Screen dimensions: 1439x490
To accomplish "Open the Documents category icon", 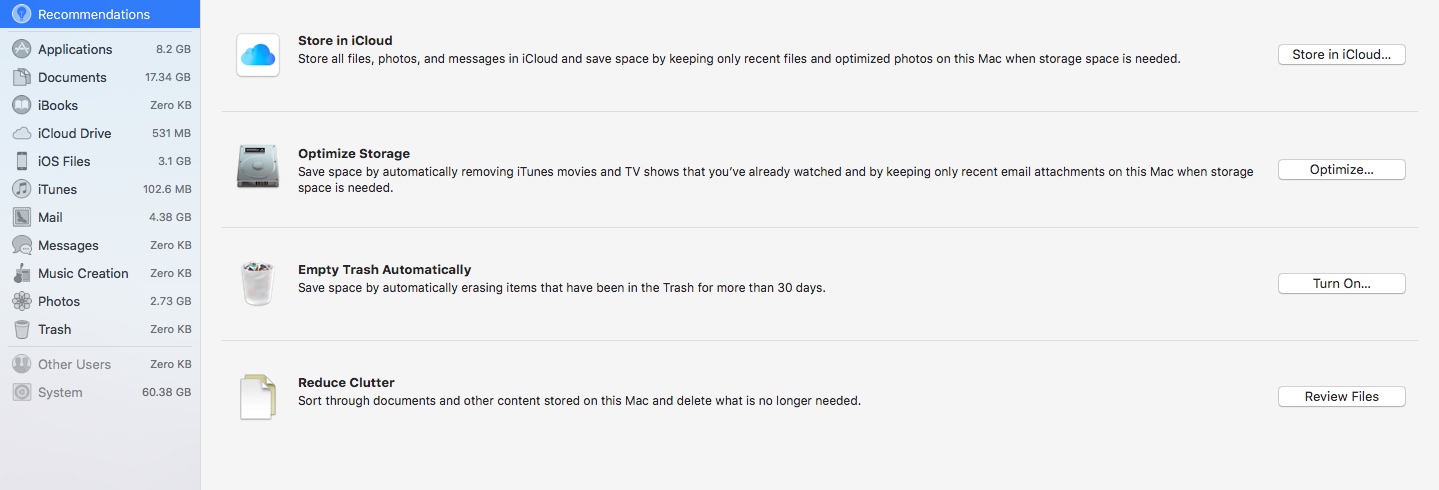I will click(x=22, y=77).
